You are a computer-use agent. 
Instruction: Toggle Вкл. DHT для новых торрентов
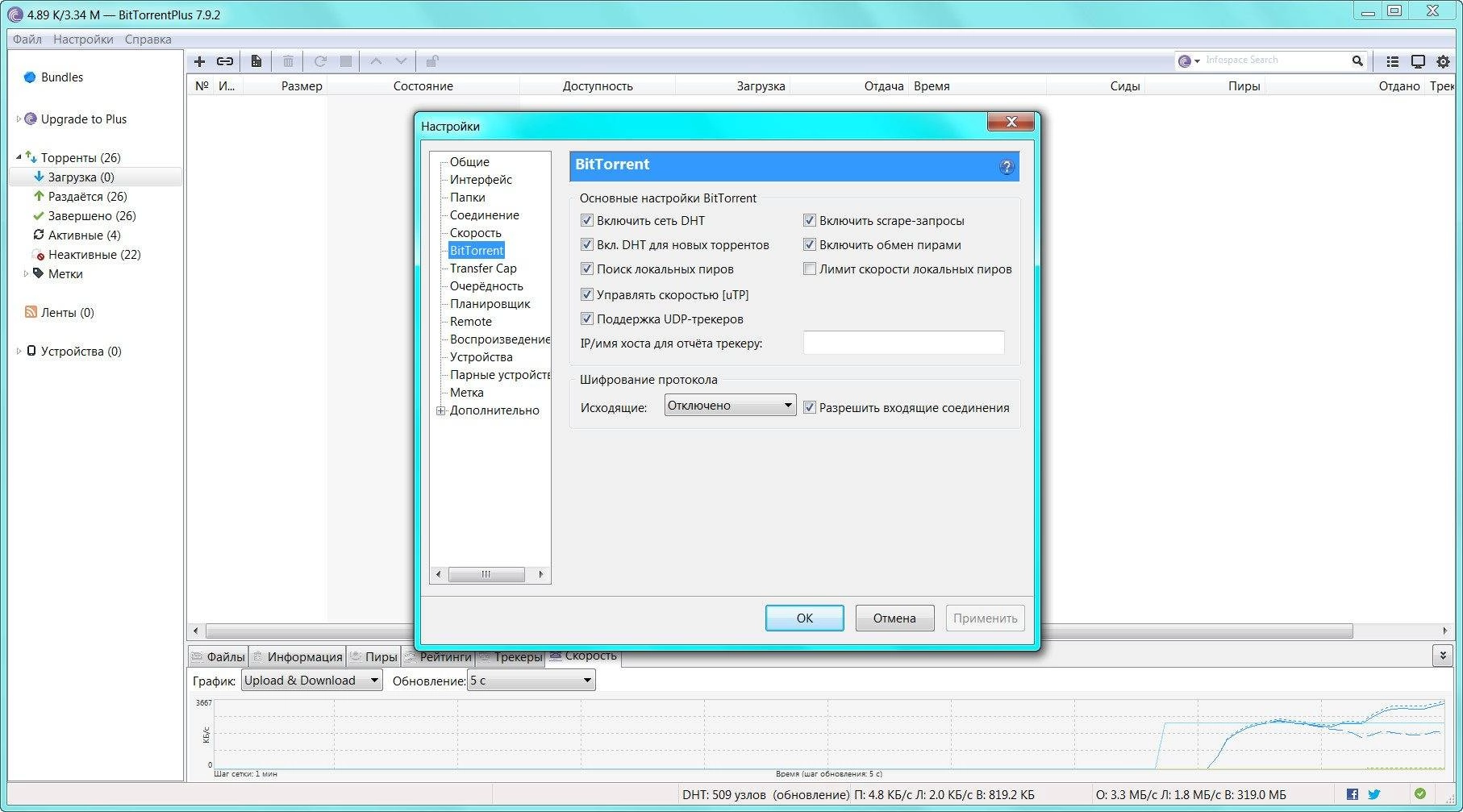pyautogui.click(x=587, y=244)
